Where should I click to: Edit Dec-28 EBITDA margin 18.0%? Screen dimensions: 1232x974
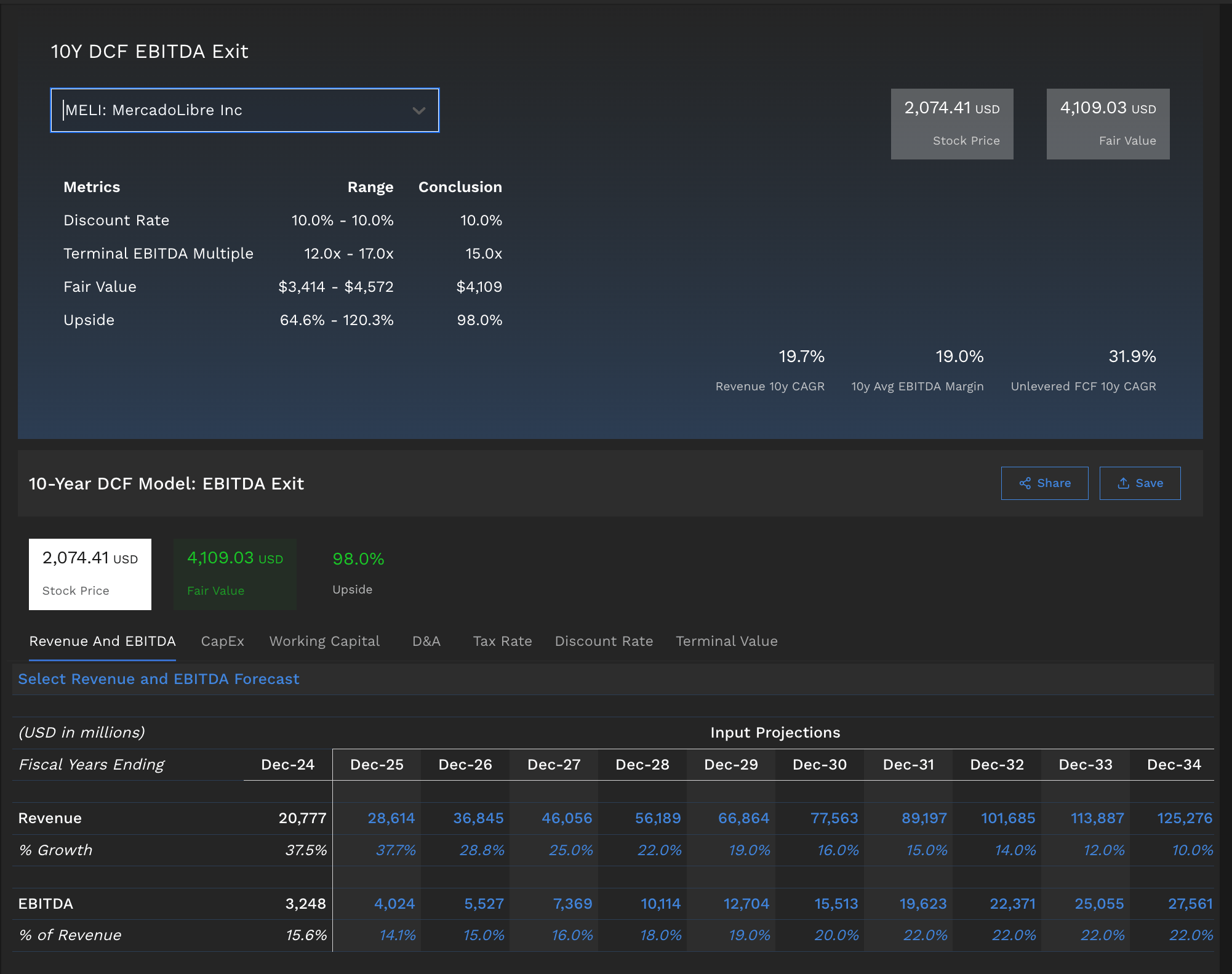click(660, 935)
